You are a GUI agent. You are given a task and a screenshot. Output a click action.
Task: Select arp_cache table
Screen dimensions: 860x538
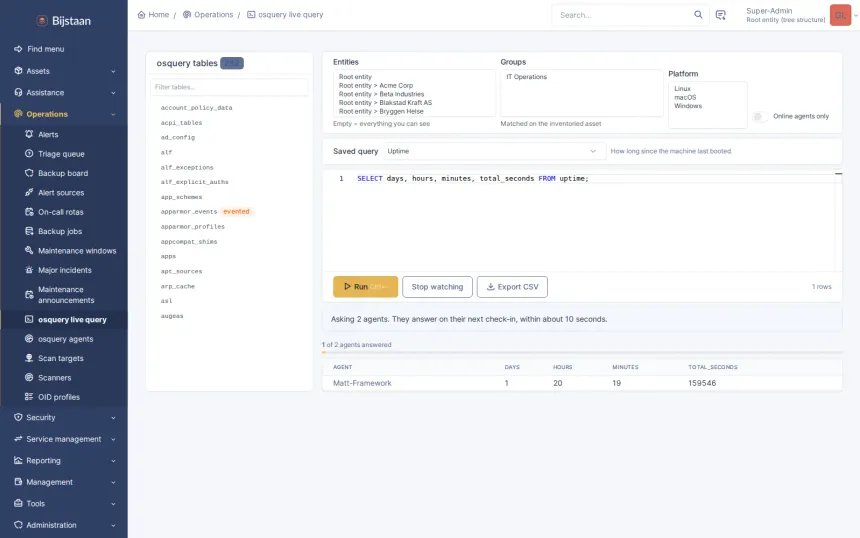[178, 286]
